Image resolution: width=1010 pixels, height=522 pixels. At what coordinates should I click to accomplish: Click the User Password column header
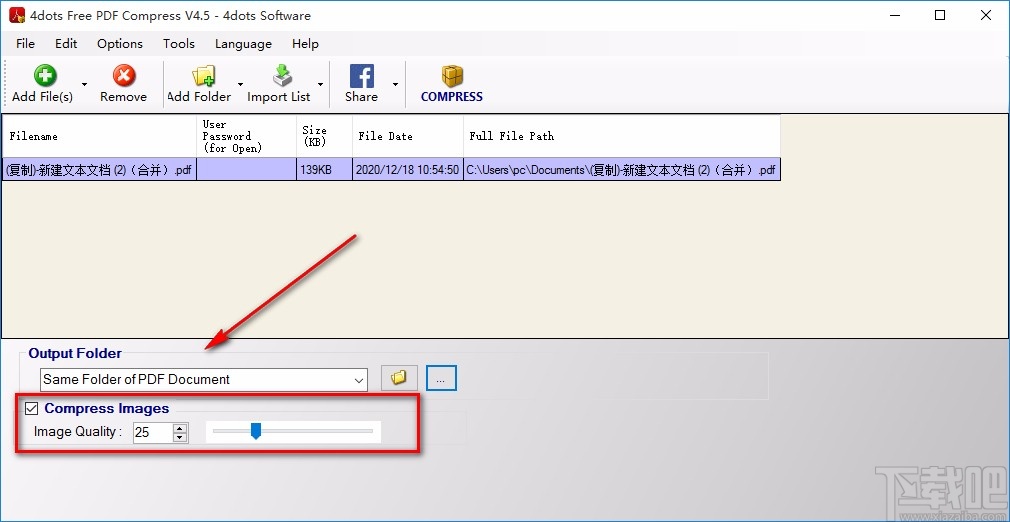tap(247, 136)
